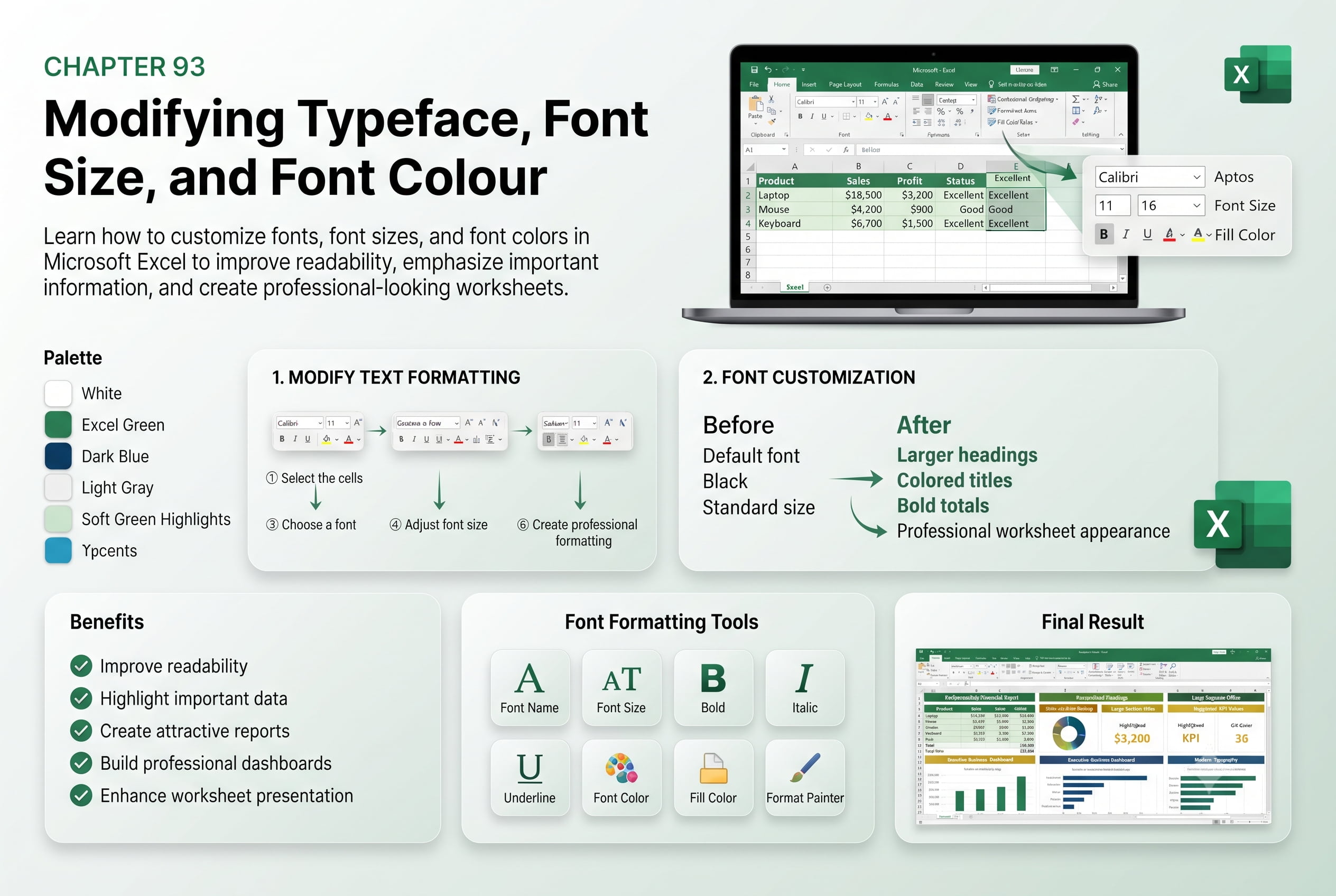The height and width of the screenshot is (896, 1336).
Task: Click the Bold B card in Font Formatting Tools
Action: point(713,687)
